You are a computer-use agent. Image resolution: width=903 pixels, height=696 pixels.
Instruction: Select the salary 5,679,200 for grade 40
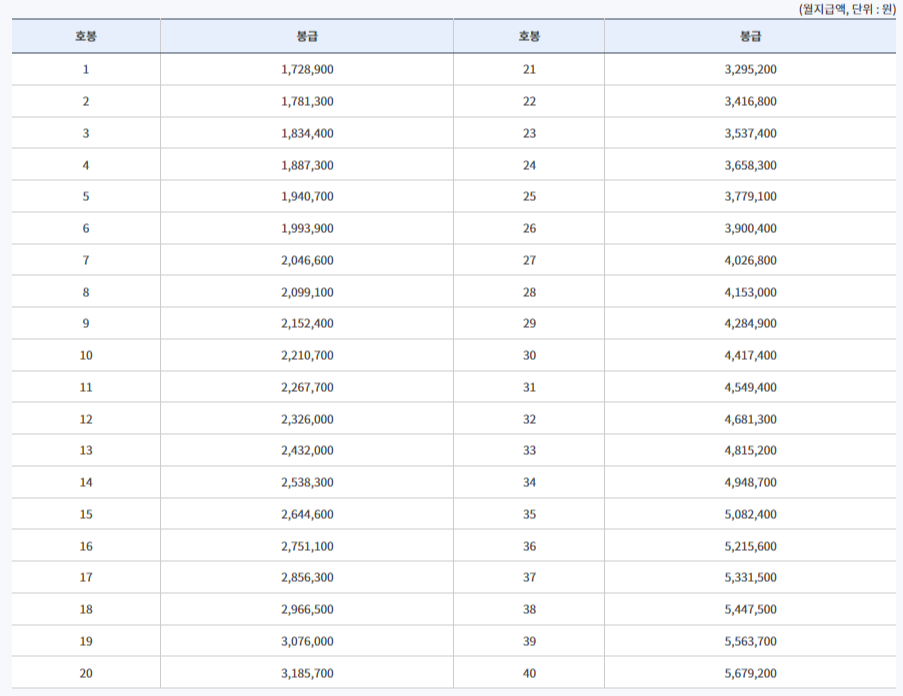pos(751,673)
